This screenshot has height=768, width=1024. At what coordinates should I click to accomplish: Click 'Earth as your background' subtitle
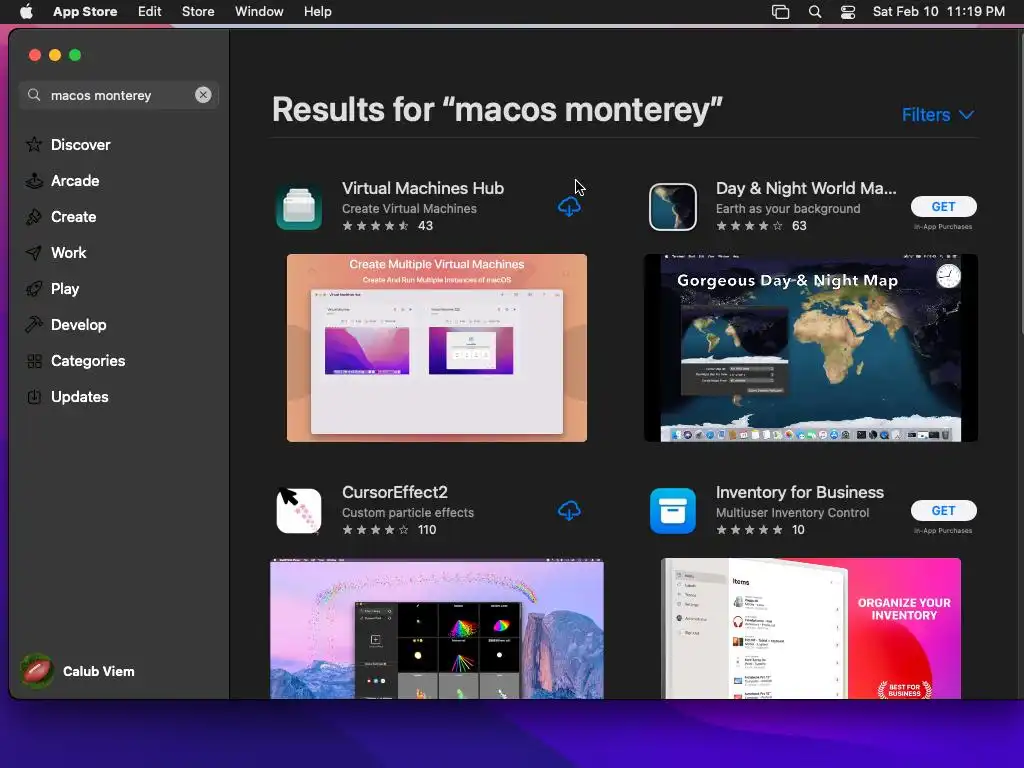[788, 209]
